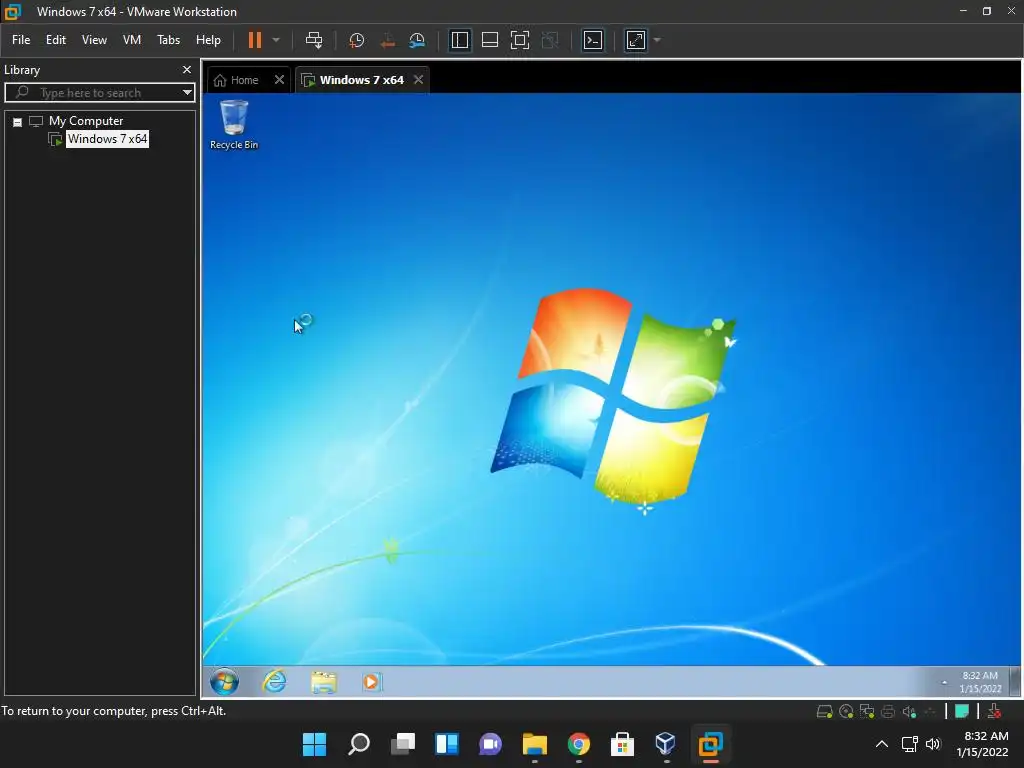Open the library search dropdown arrow
Image resolution: width=1024 pixels, height=768 pixels.
coord(187,93)
